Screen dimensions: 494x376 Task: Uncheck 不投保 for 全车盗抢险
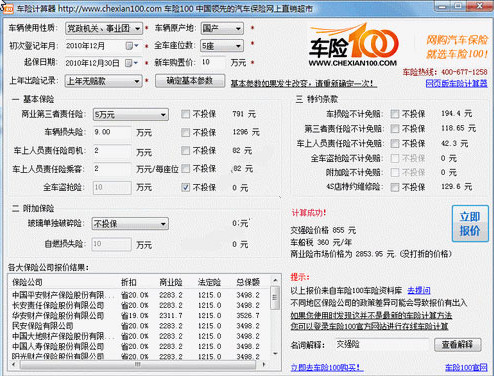coord(185,187)
